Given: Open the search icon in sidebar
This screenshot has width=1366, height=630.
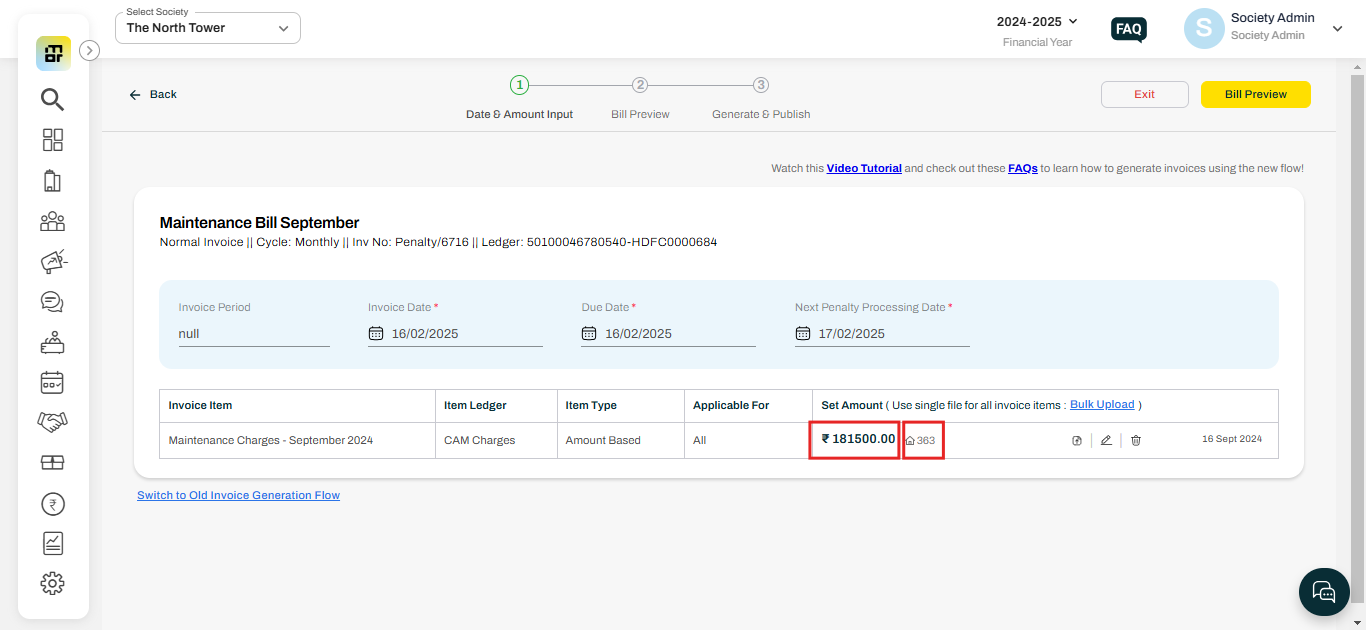Looking at the screenshot, I should coord(52,99).
